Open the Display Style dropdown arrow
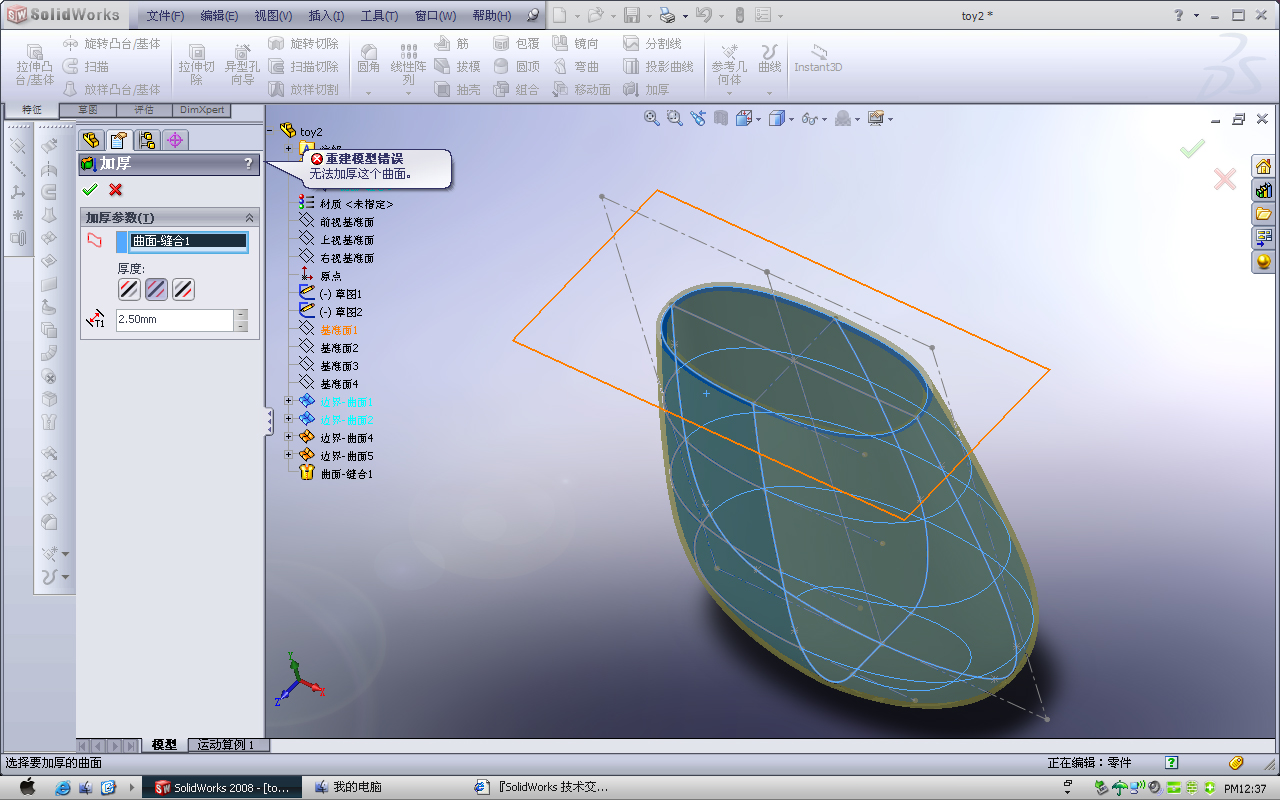This screenshot has height=800, width=1280. (x=792, y=119)
